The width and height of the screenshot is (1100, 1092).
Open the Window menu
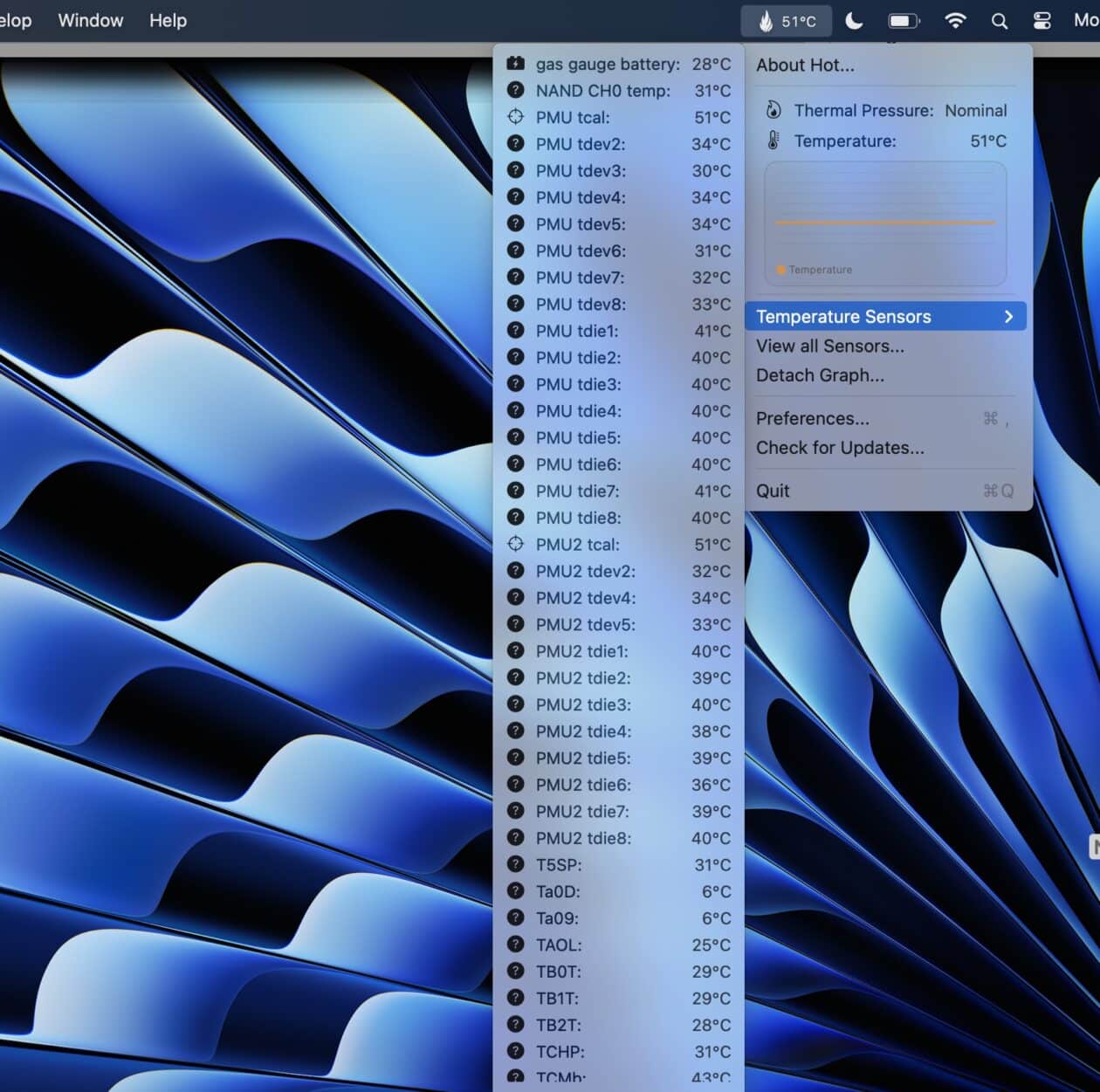click(x=90, y=20)
